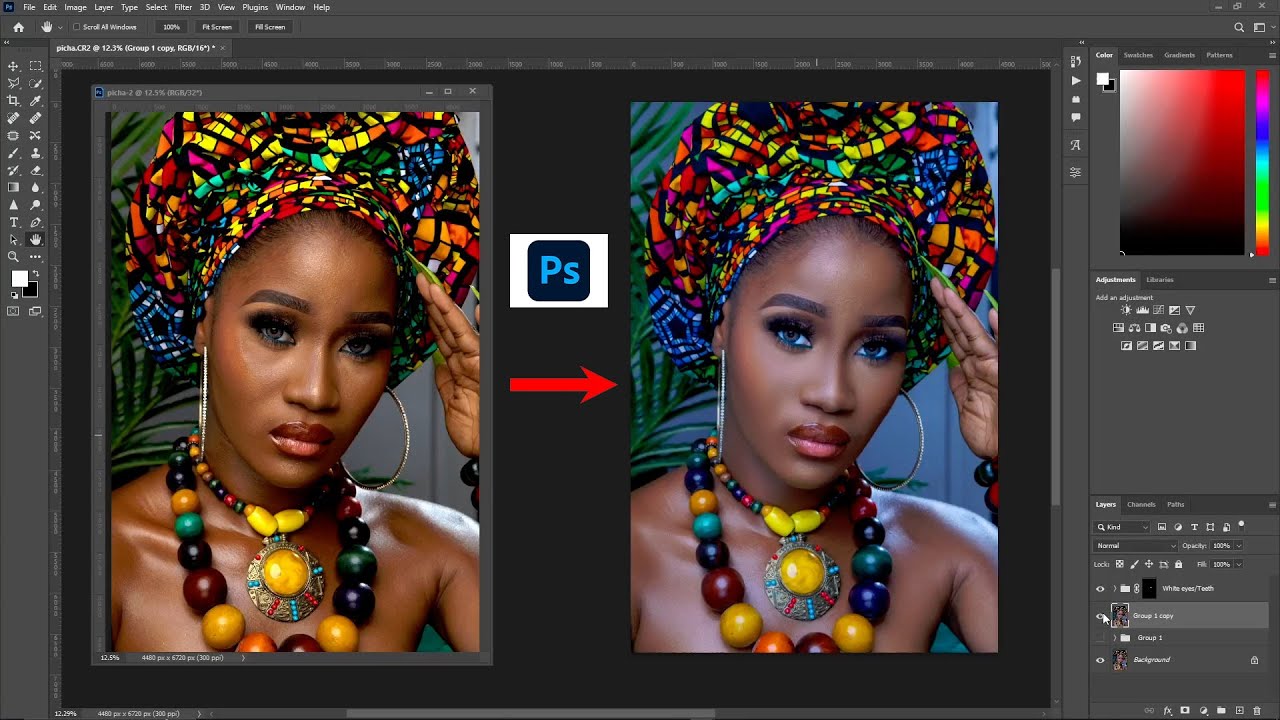This screenshot has width=1280, height=720.
Task: Select the Eyedropper tool
Action: [x=36, y=101]
